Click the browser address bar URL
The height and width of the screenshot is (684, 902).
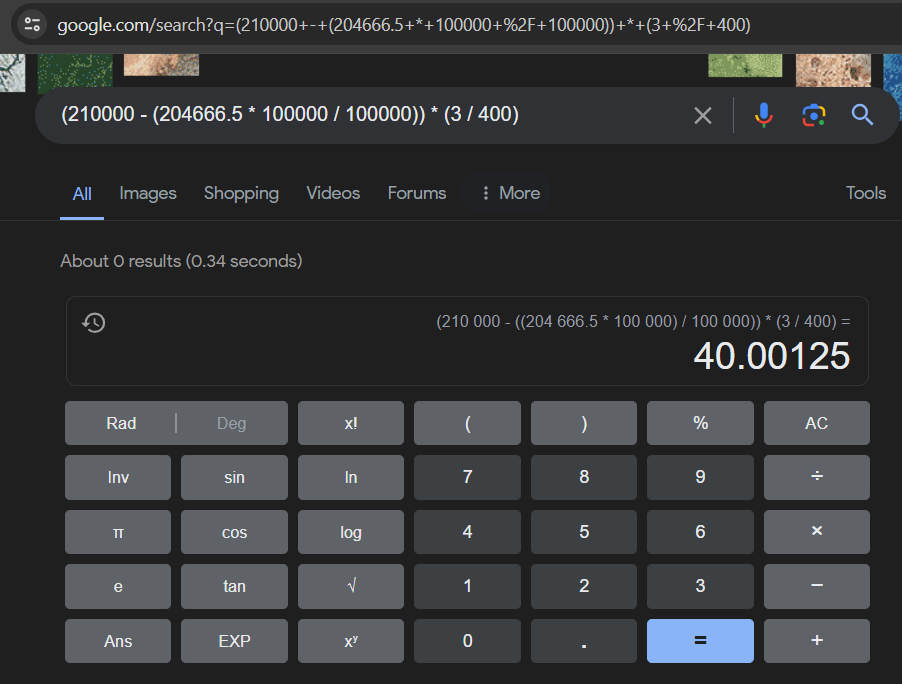(x=404, y=25)
